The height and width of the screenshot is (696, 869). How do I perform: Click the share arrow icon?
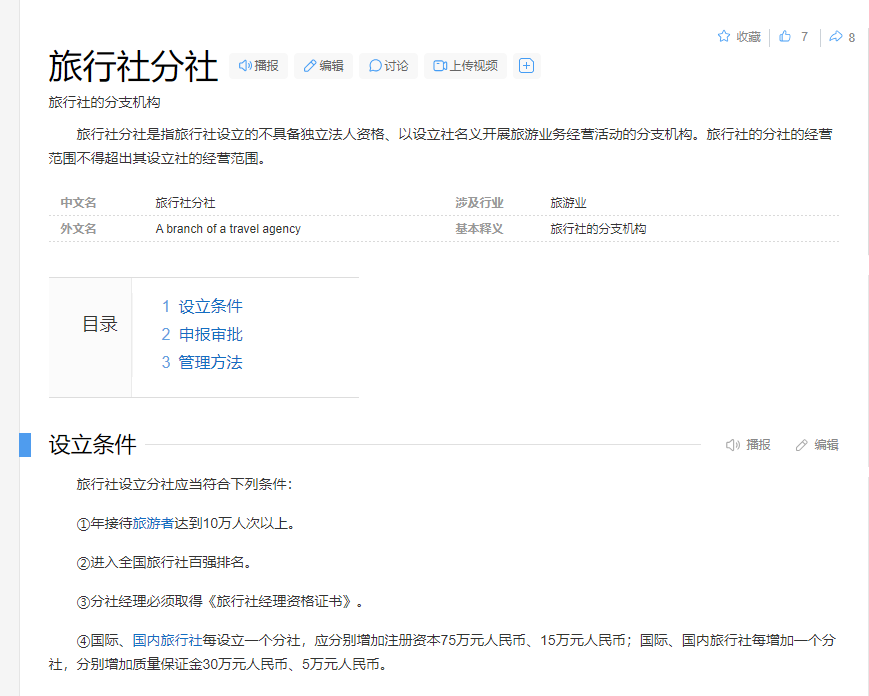(836, 37)
